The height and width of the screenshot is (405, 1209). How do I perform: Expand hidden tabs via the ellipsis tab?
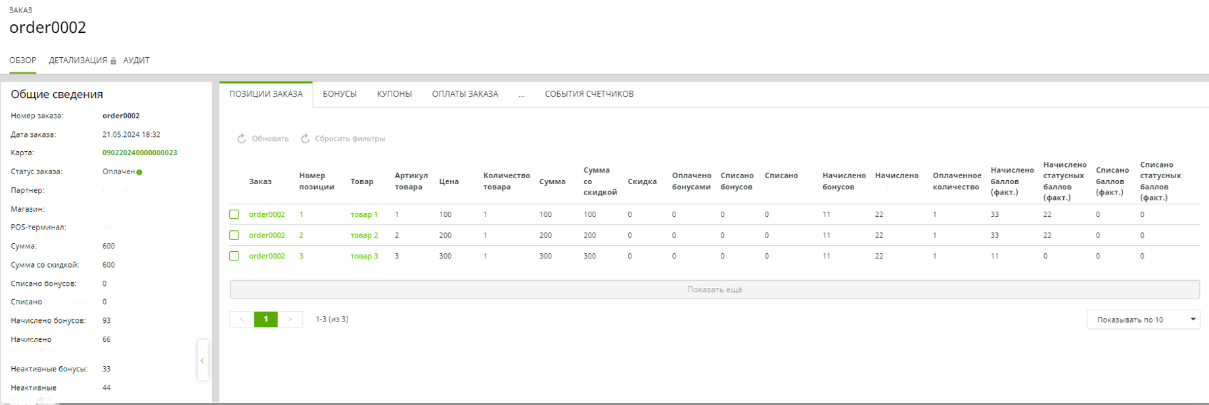click(521, 94)
